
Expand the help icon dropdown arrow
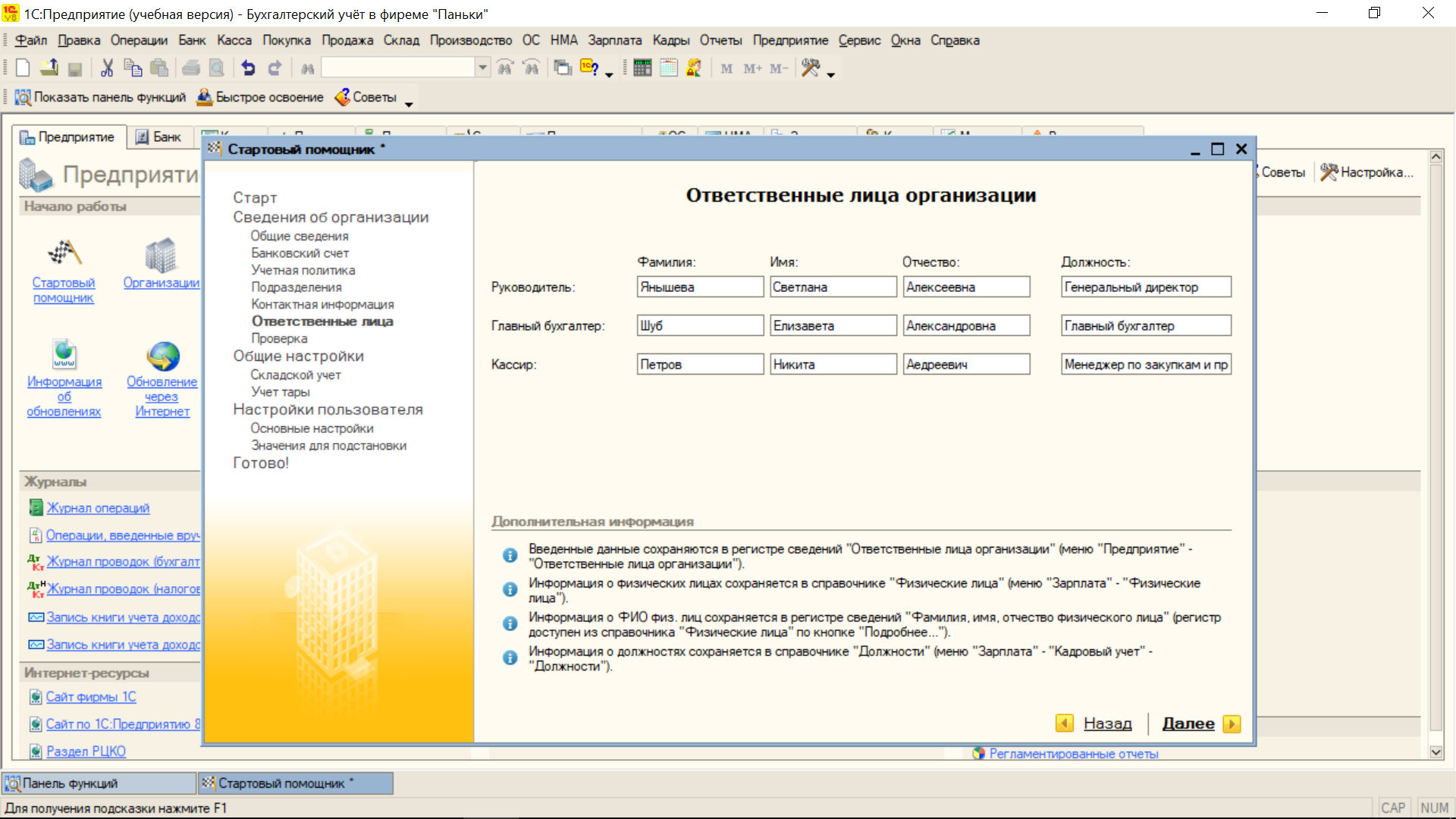coord(609,74)
